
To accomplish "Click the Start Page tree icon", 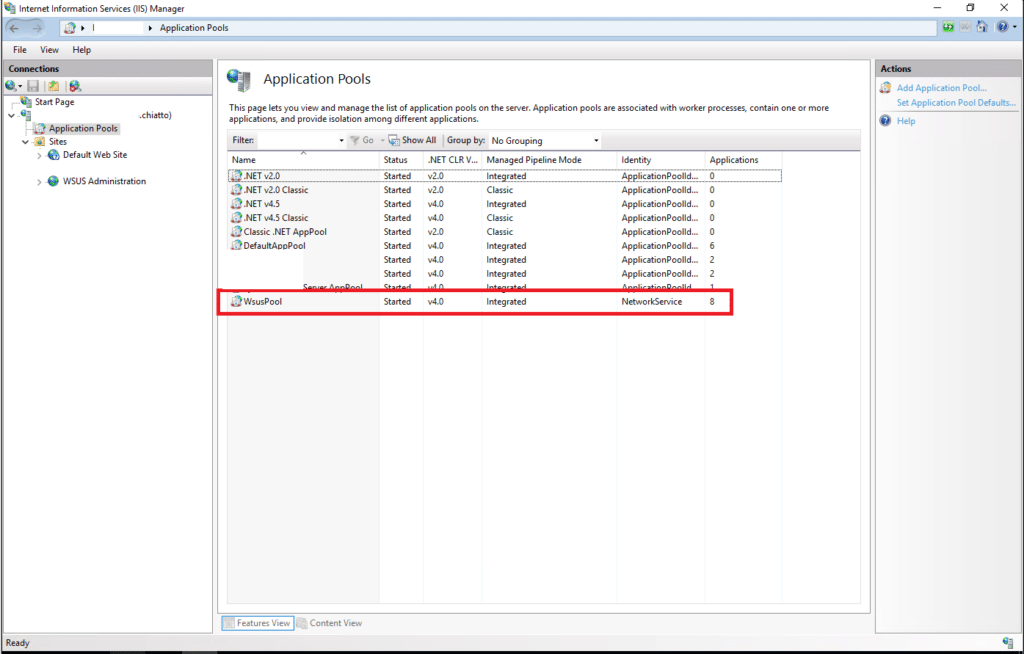I will coord(26,102).
